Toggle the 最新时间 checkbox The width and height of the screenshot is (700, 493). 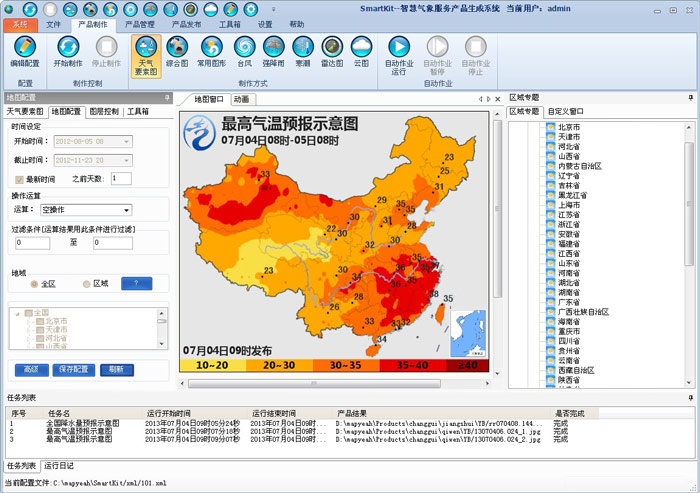pos(19,179)
